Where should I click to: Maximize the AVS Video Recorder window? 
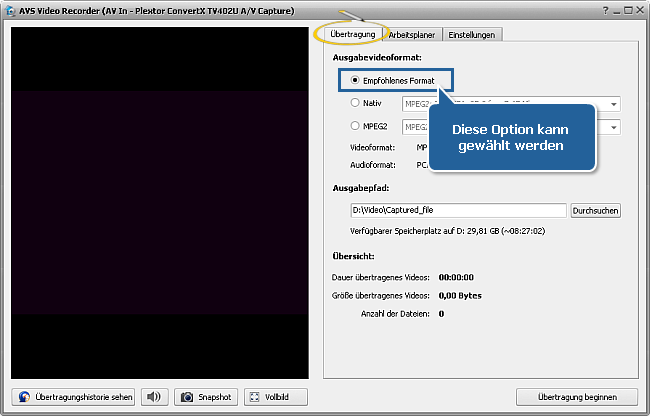(628, 11)
